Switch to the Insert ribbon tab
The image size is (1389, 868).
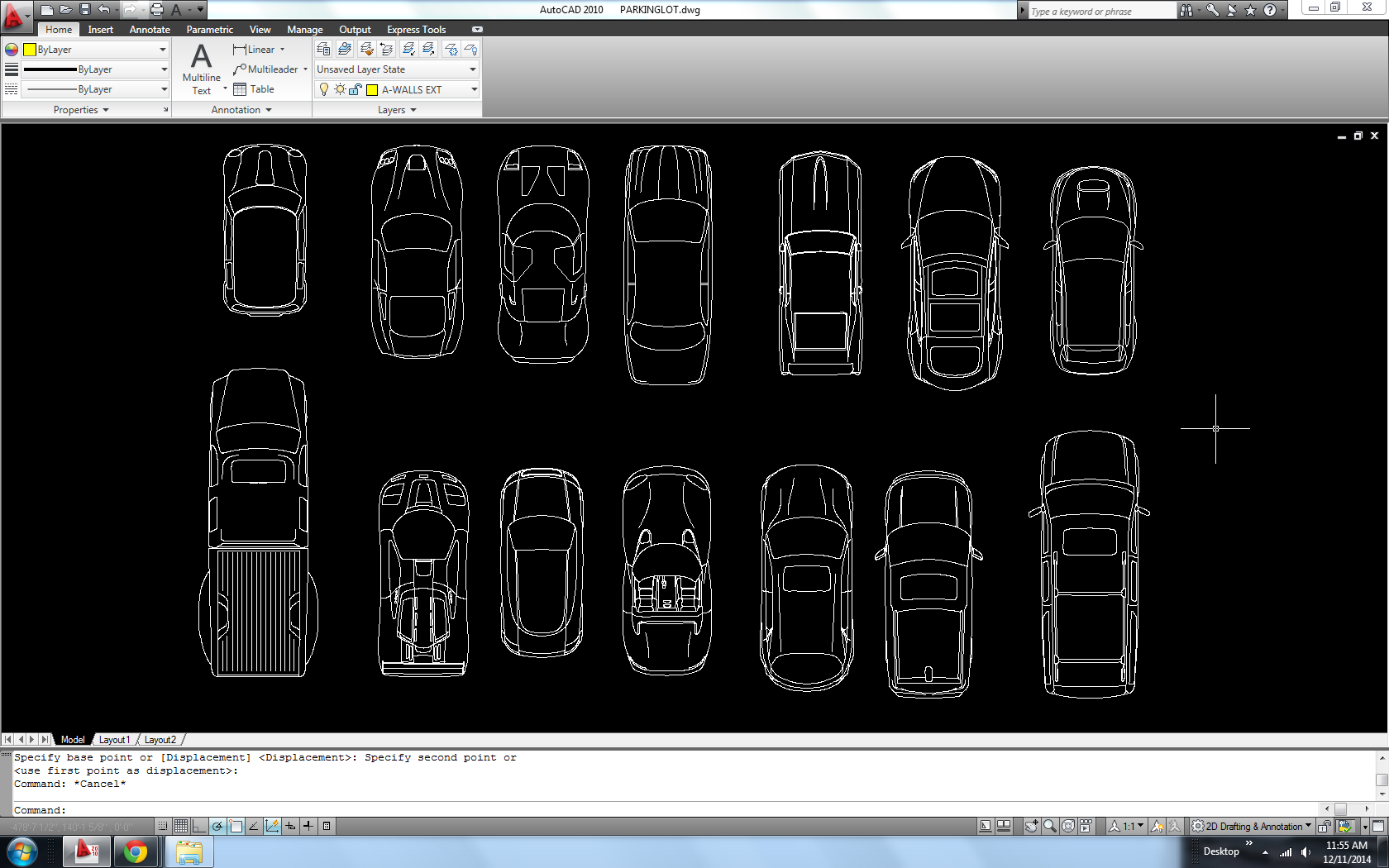pos(100,30)
